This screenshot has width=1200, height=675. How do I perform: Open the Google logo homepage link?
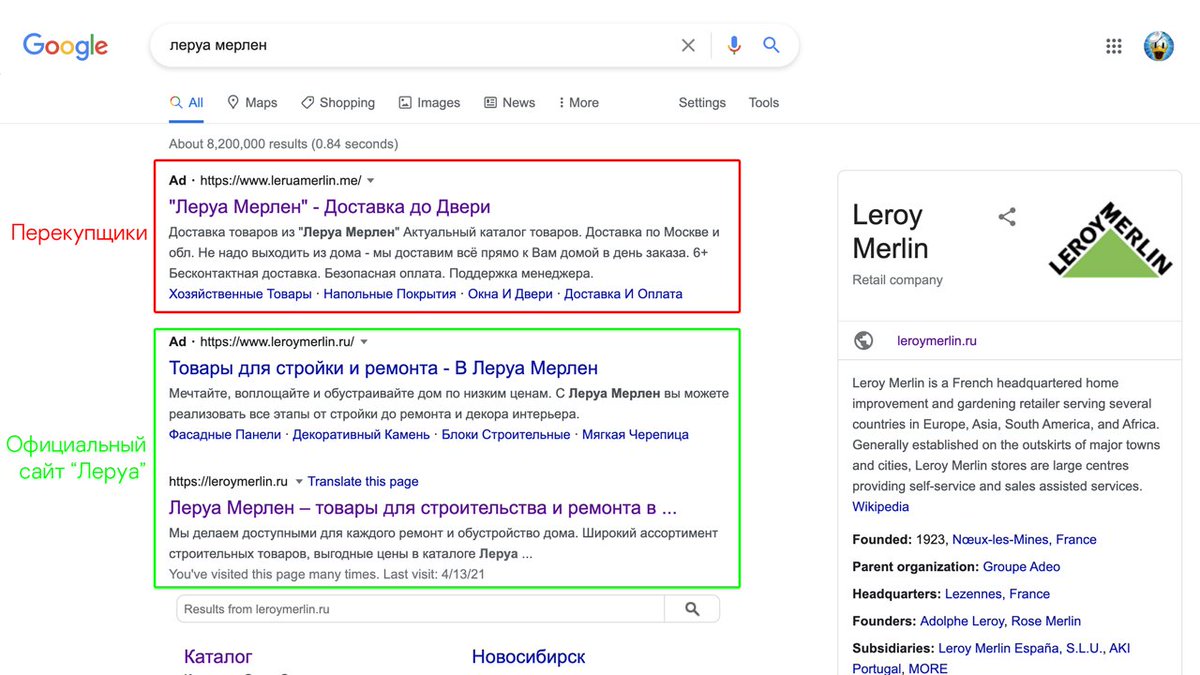pos(65,46)
